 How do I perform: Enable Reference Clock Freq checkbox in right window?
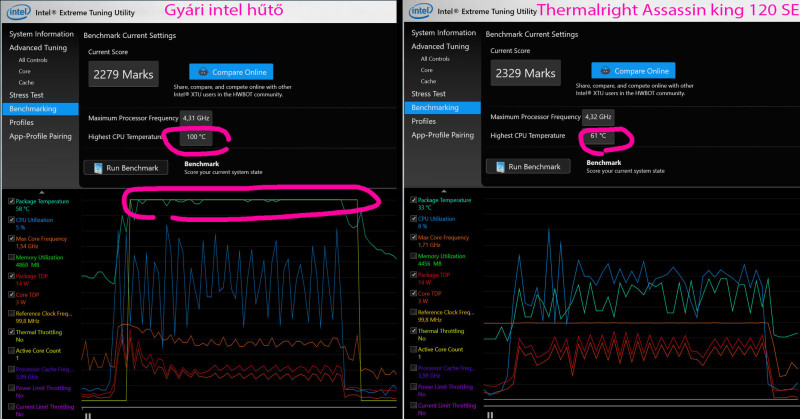pyautogui.click(x=413, y=312)
